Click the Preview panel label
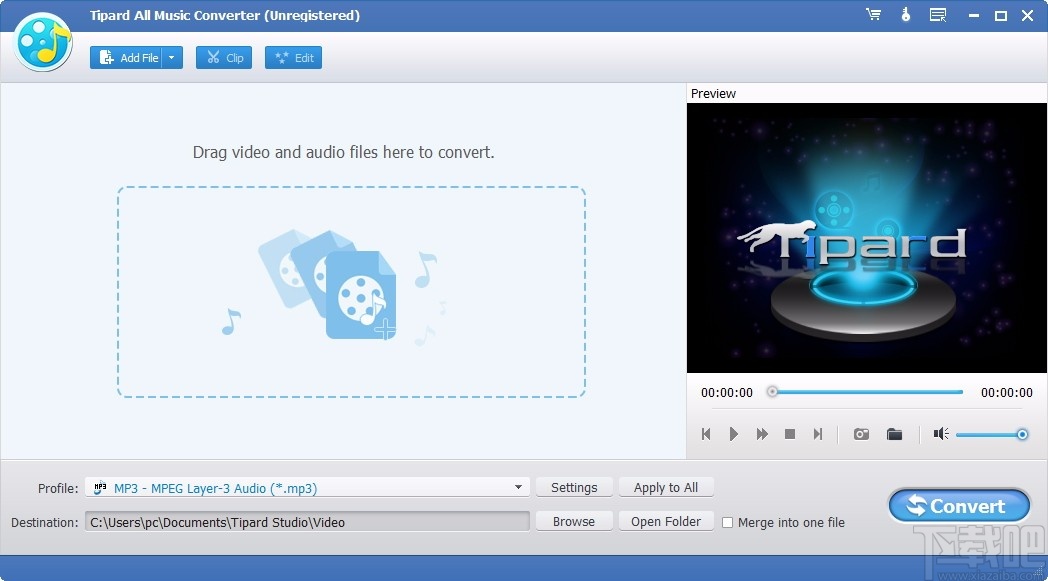The width and height of the screenshot is (1048, 581). [713, 93]
